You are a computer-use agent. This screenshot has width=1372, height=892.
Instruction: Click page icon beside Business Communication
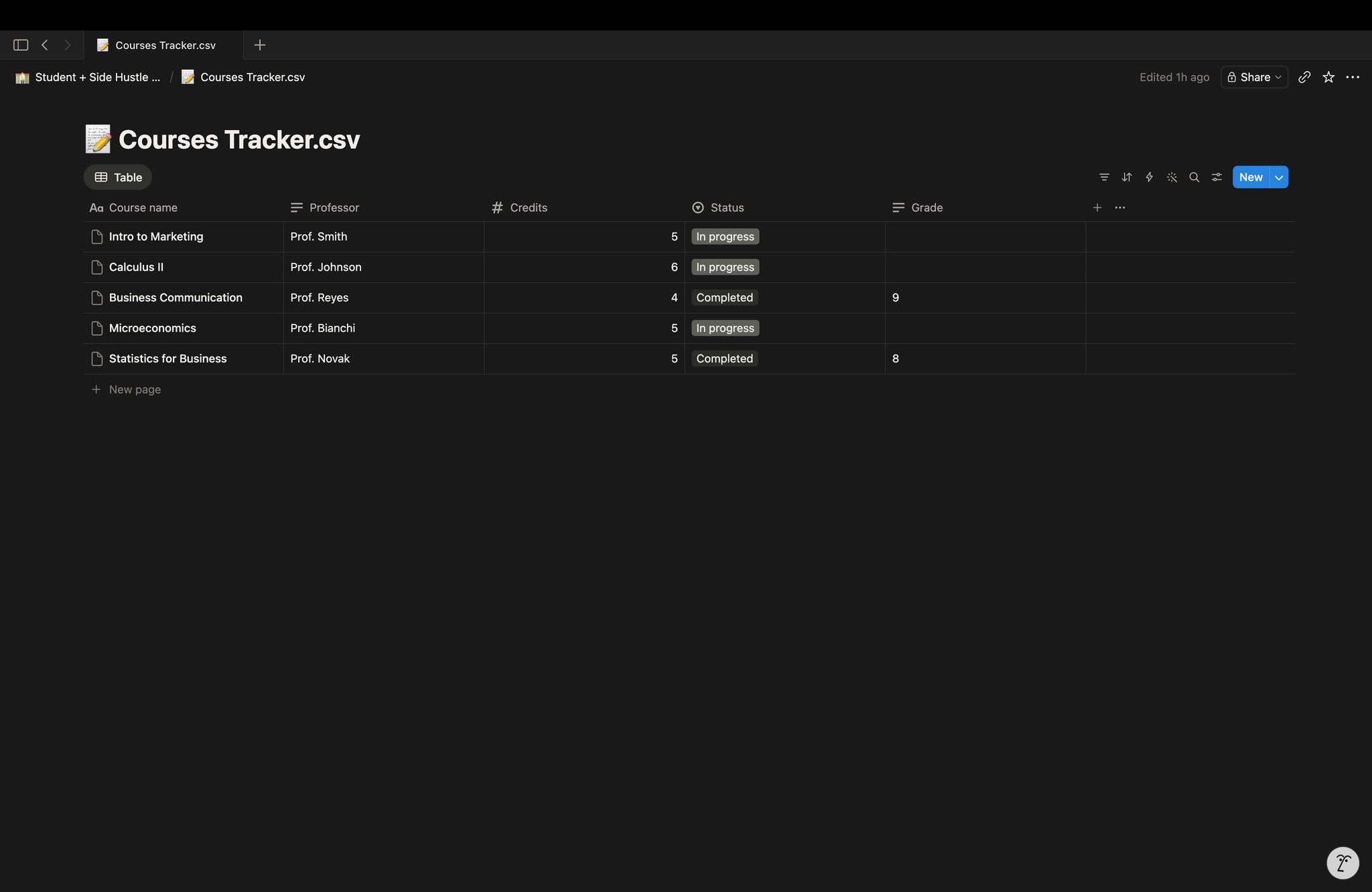97,298
